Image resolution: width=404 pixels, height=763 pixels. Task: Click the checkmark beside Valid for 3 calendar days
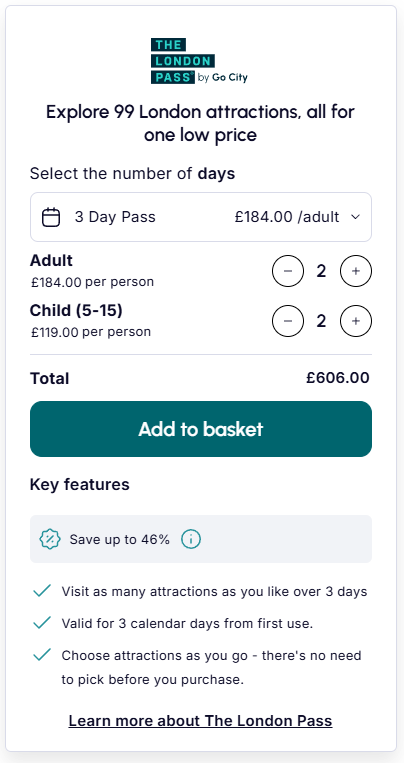(42, 623)
